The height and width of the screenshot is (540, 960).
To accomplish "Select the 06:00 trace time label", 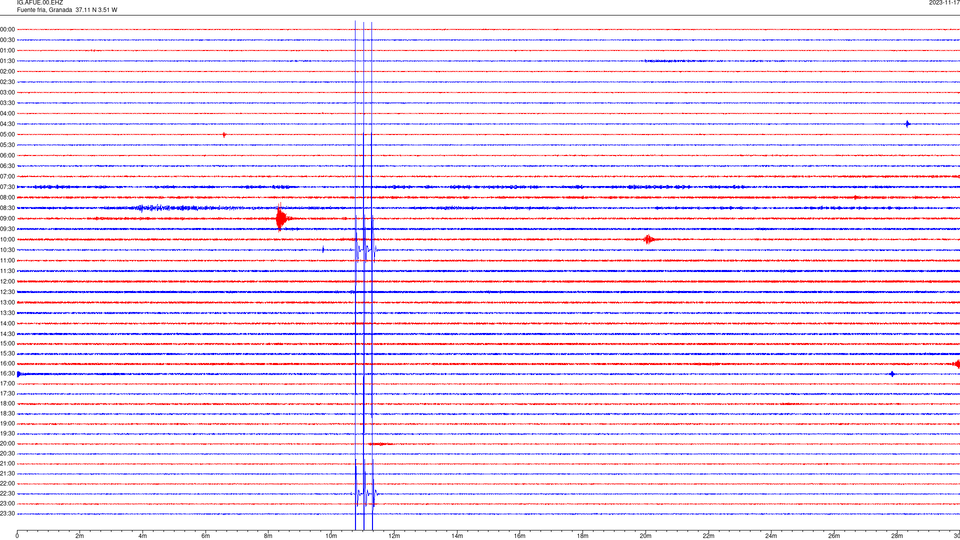I will [x=7, y=156].
